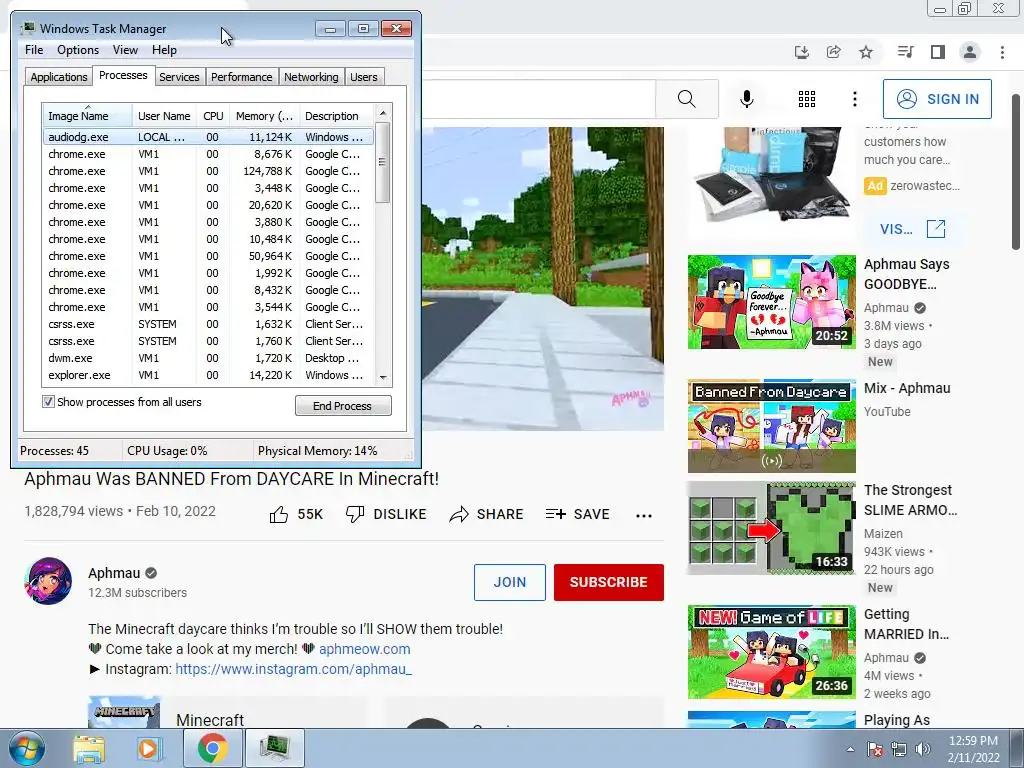Click the thumbs-down Dislike icon
Image resolution: width=1024 pixels, height=768 pixels.
point(355,515)
